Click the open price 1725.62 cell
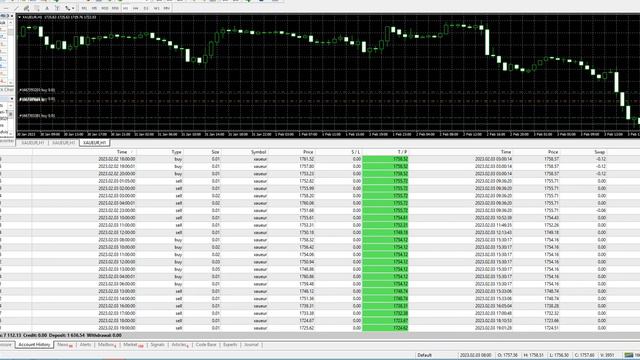This screenshot has width=640, height=360. click(x=307, y=328)
